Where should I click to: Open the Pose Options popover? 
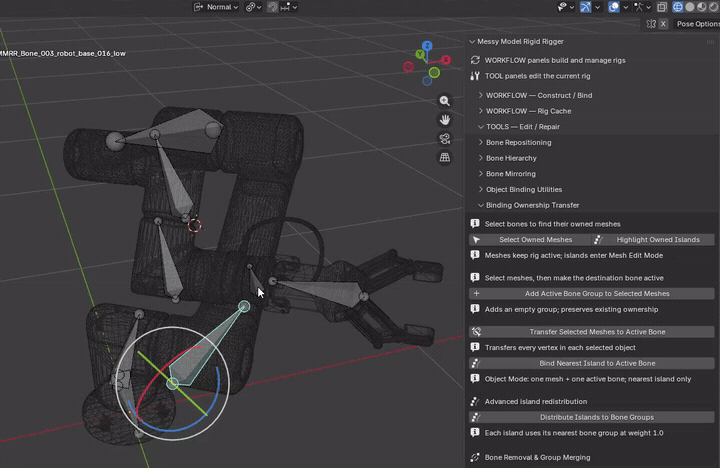[696, 24]
